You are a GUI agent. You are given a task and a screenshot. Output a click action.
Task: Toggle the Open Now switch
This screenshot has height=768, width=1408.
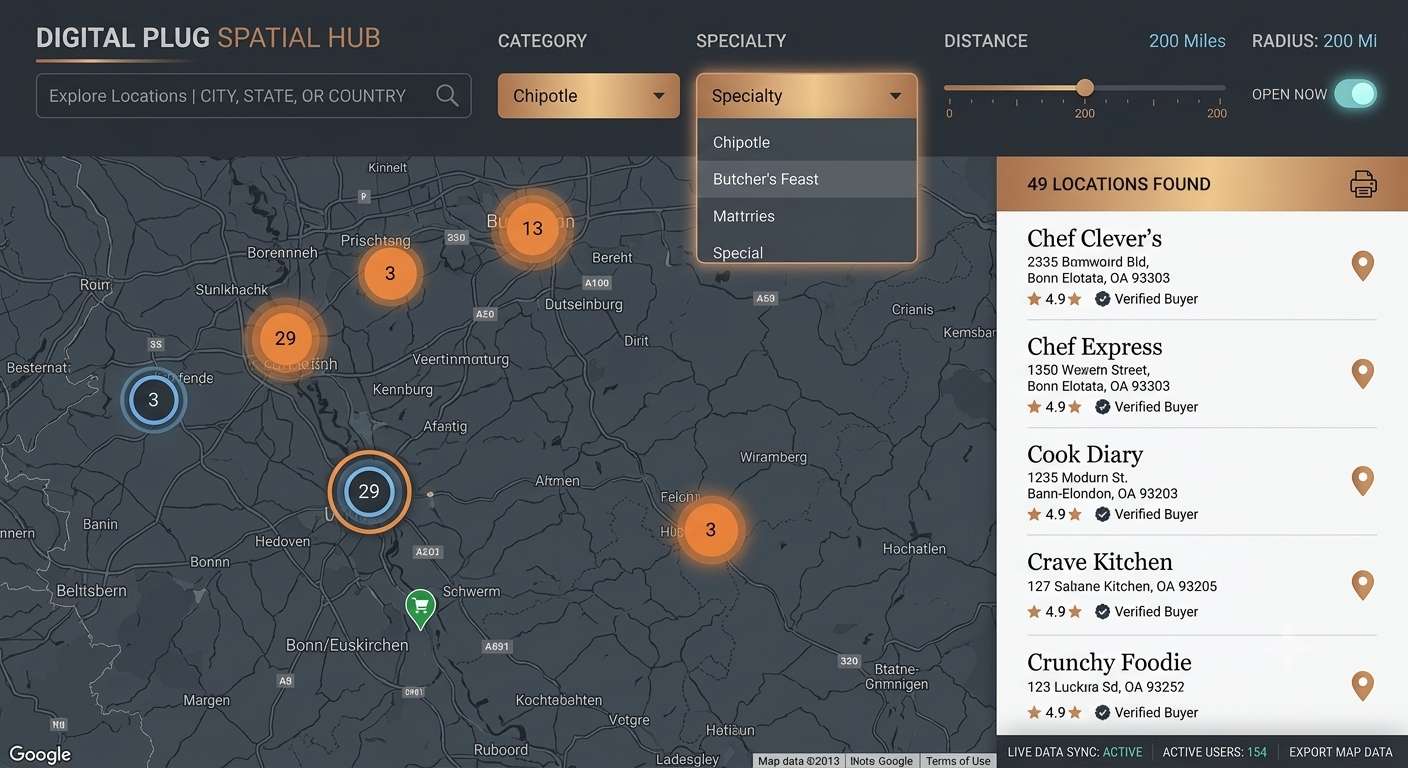1355,94
